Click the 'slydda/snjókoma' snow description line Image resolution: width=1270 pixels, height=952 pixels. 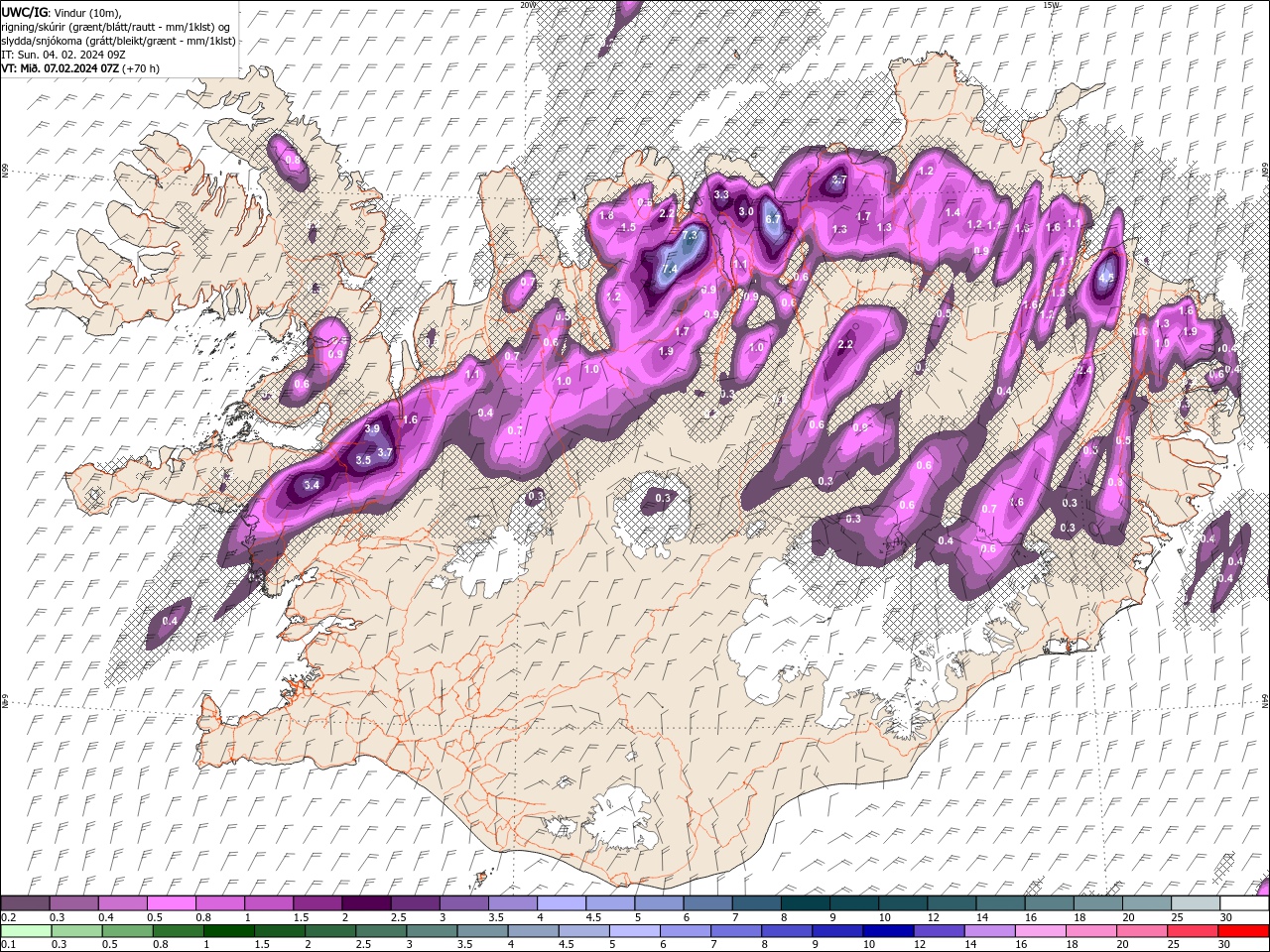pyautogui.click(x=118, y=40)
